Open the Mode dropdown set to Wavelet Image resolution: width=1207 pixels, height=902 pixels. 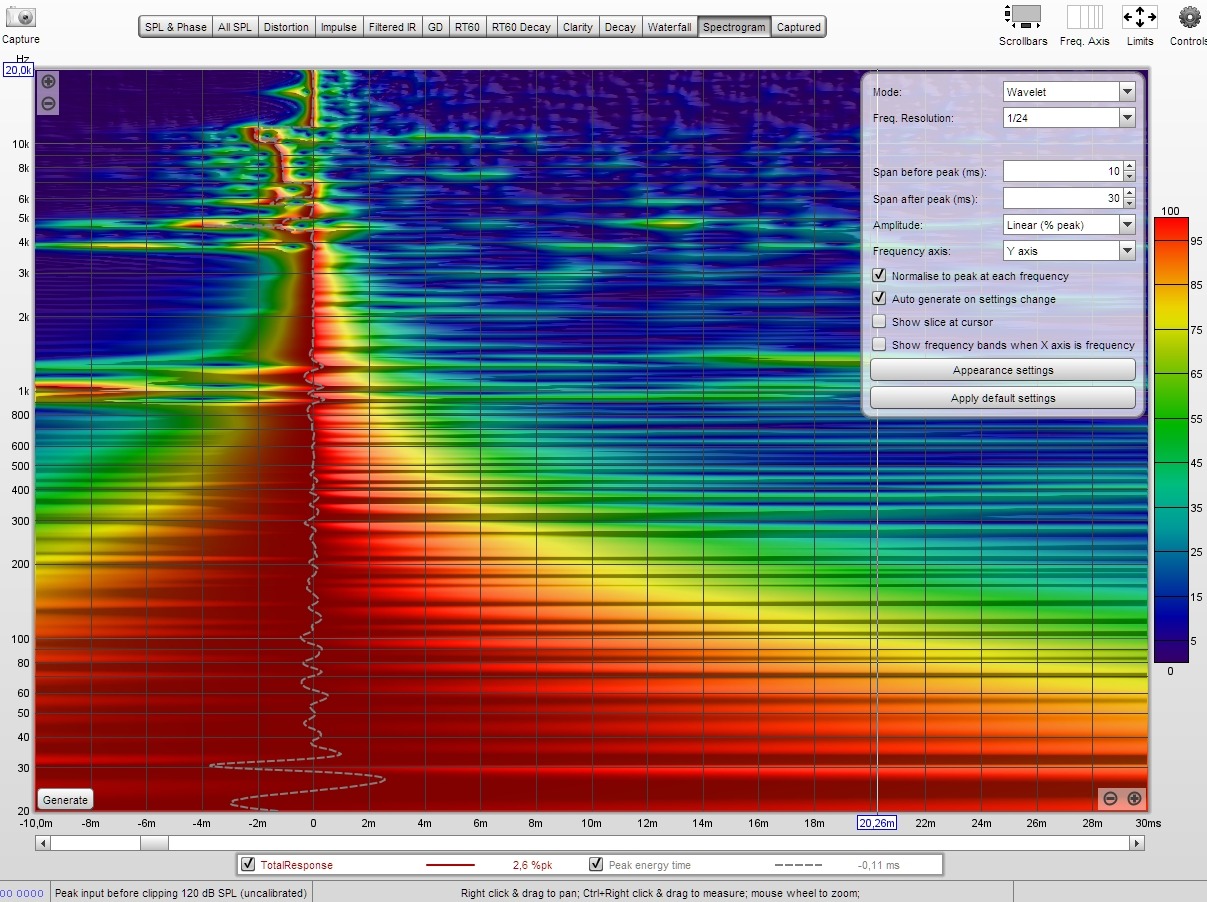[x=1069, y=92]
